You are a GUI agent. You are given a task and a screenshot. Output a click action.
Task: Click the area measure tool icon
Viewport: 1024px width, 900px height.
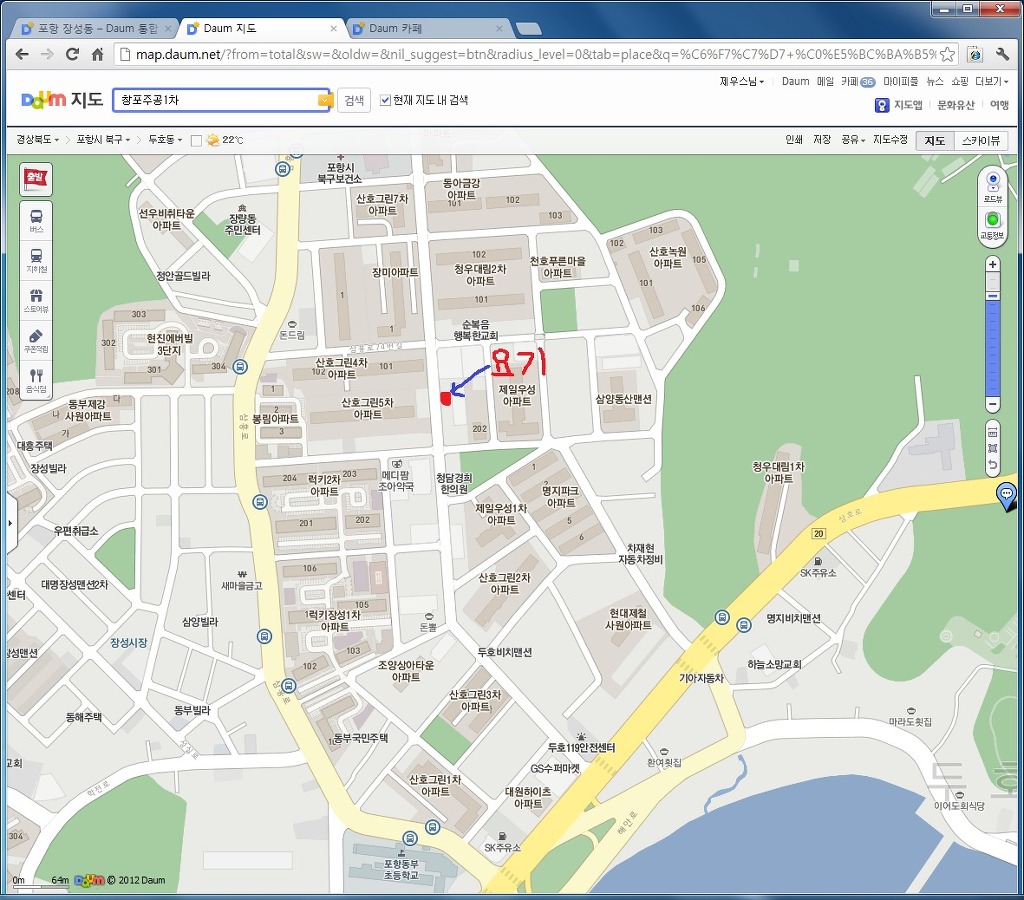coord(993,449)
